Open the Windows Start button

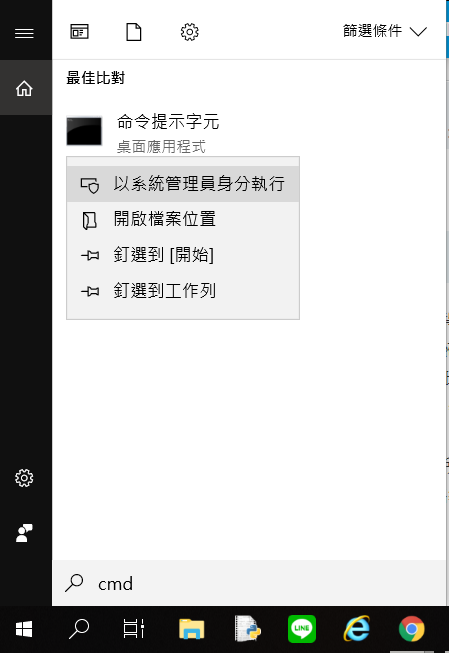[x=24, y=629]
